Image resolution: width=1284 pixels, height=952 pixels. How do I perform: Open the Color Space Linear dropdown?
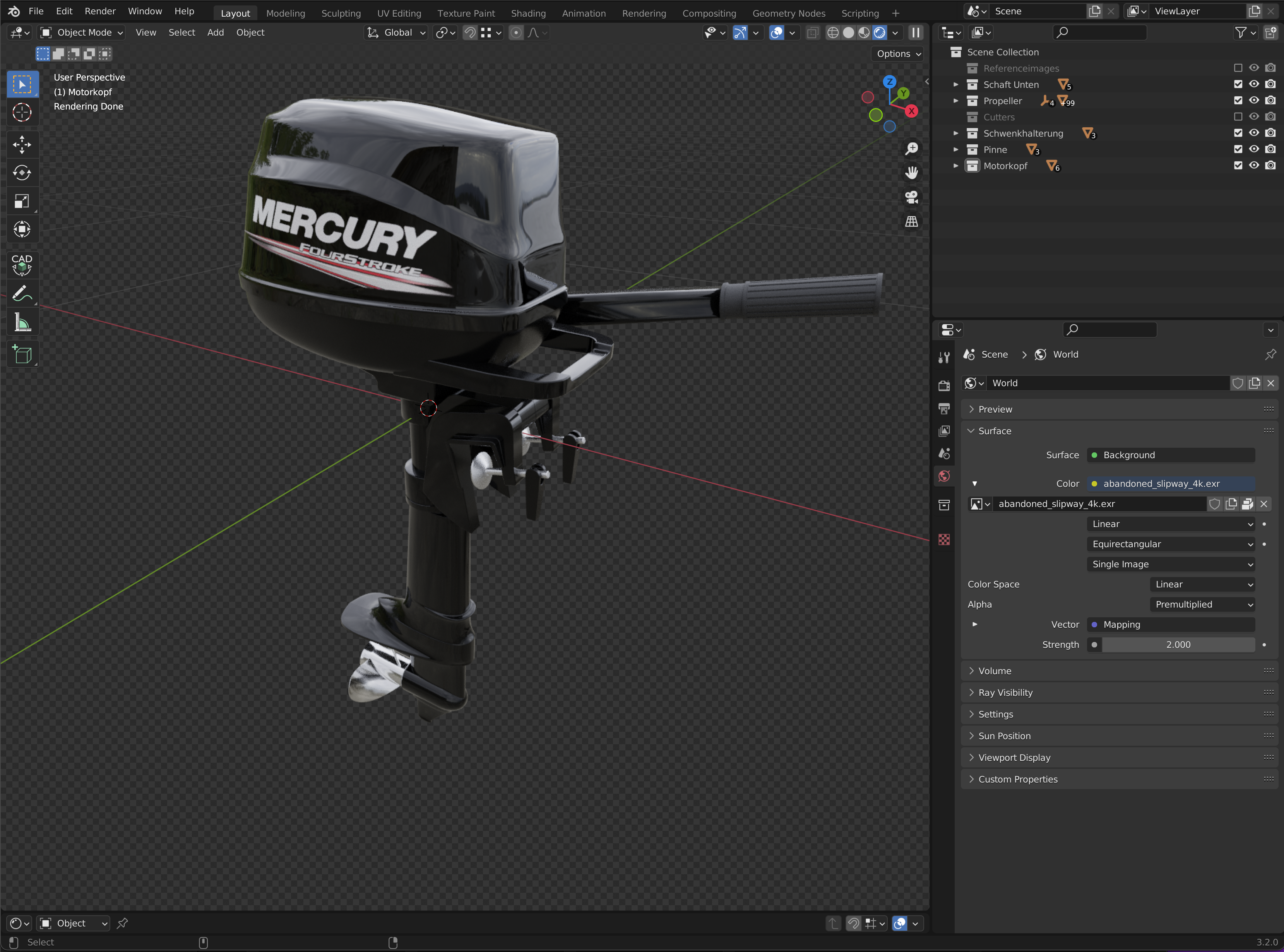1202,584
